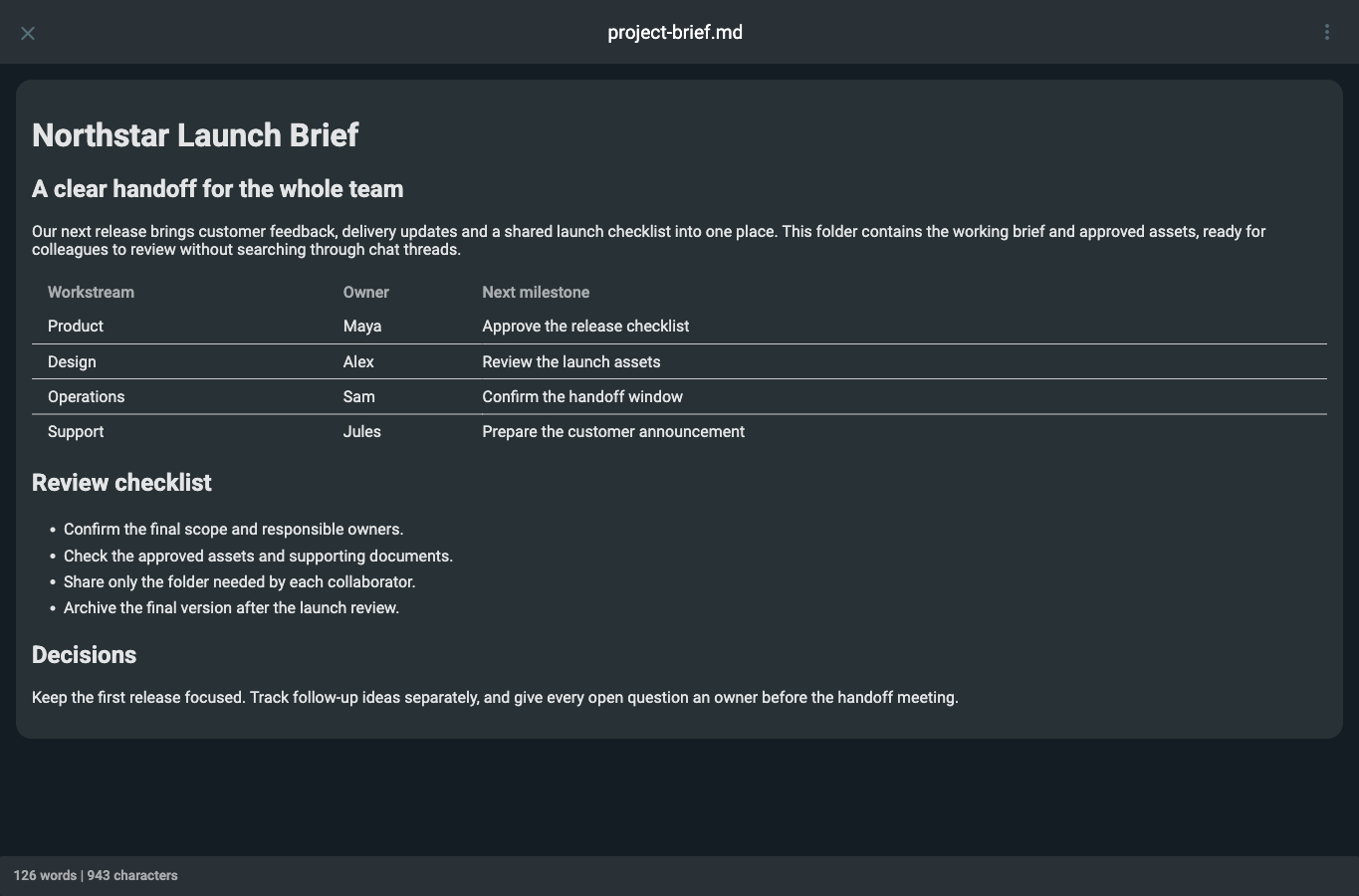Click the Workstream column header
The width and height of the screenshot is (1359, 896).
pos(91,293)
